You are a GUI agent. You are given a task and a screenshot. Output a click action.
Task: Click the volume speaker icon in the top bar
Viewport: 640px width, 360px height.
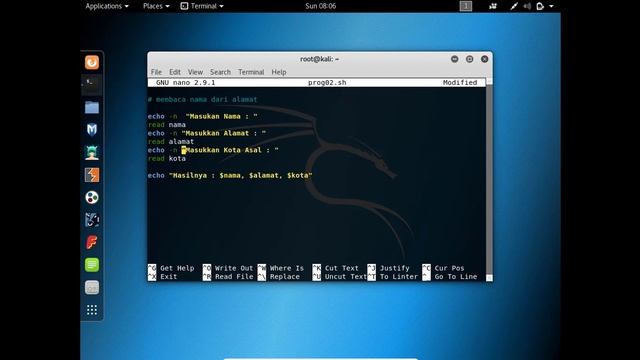(527, 6)
